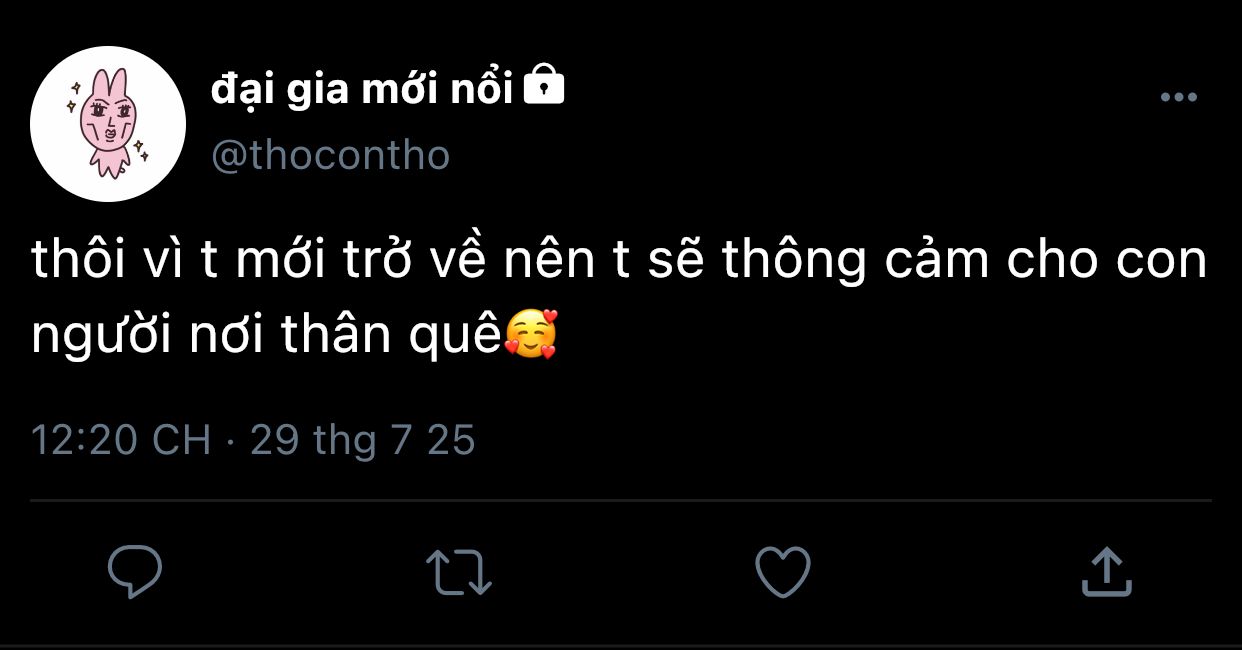Share the tweet via upload arrow icon
Viewport: 1242px width, 650px height.
click(x=1107, y=571)
